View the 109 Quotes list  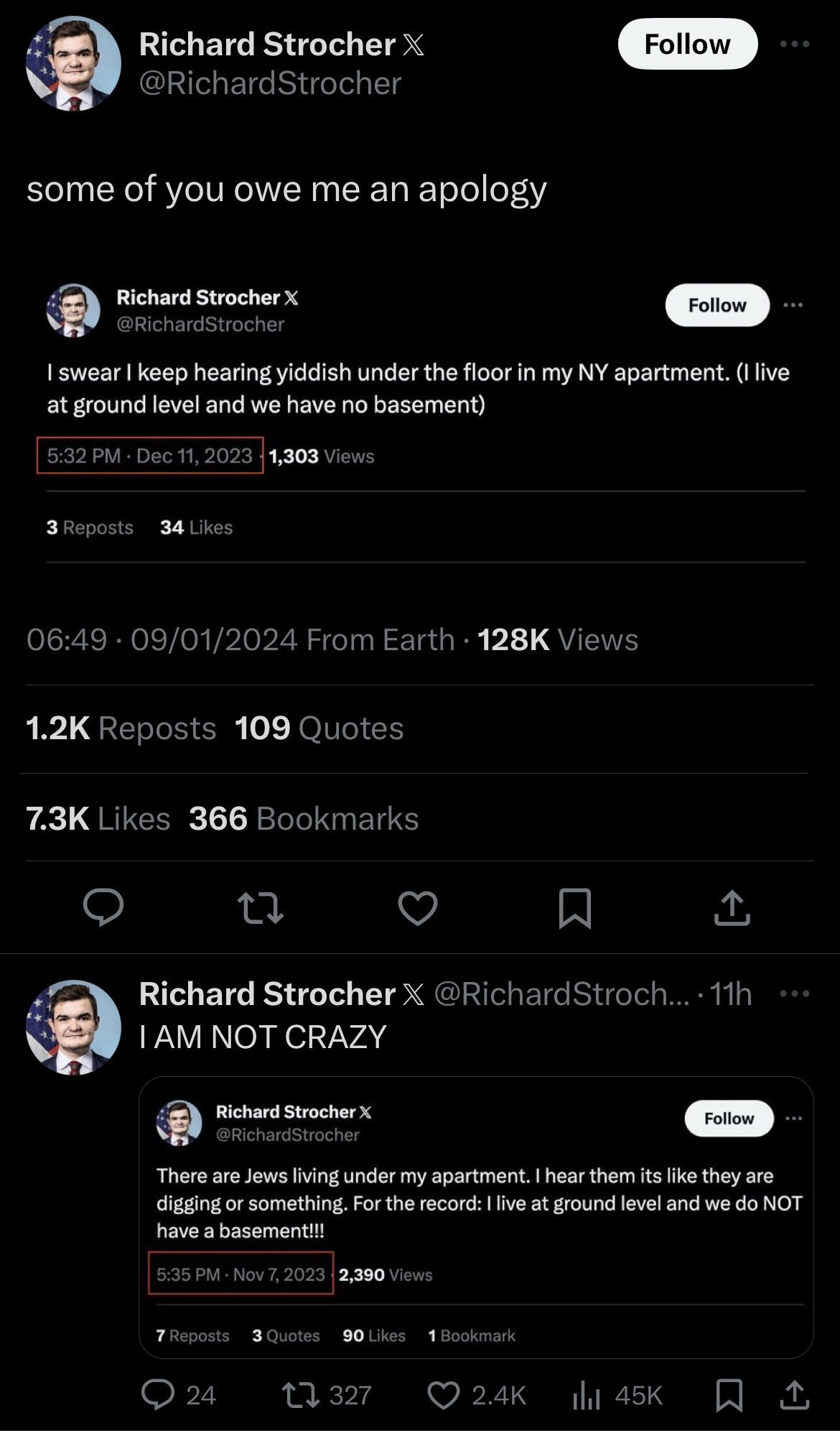(x=319, y=728)
